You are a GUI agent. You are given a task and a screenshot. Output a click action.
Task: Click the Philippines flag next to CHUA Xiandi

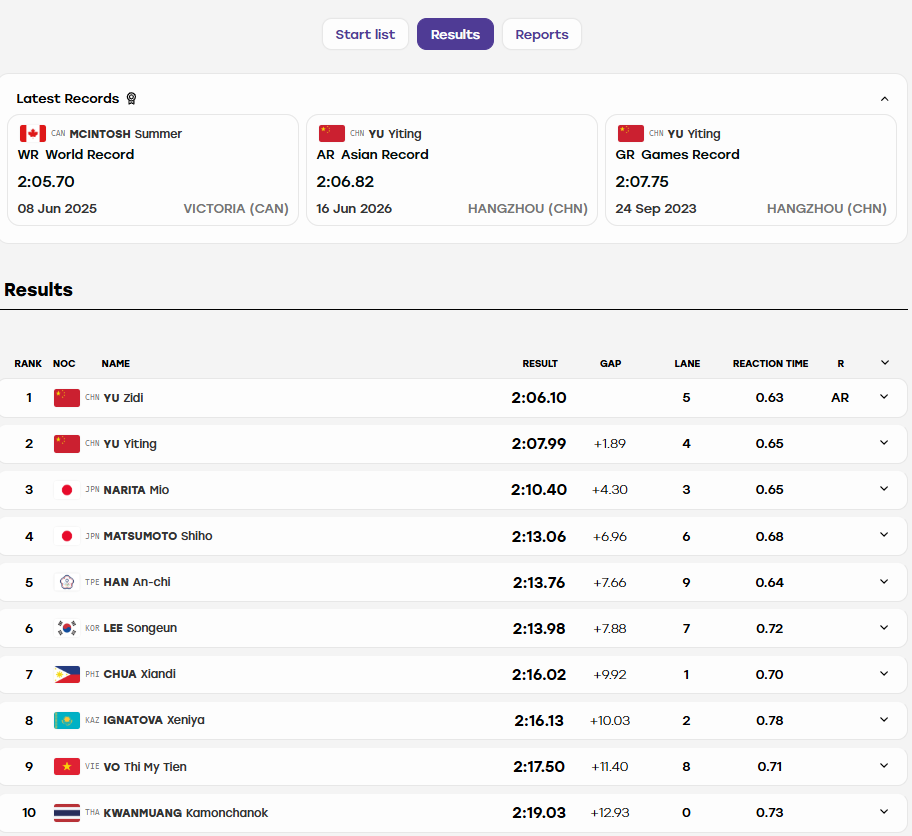click(x=67, y=674)
